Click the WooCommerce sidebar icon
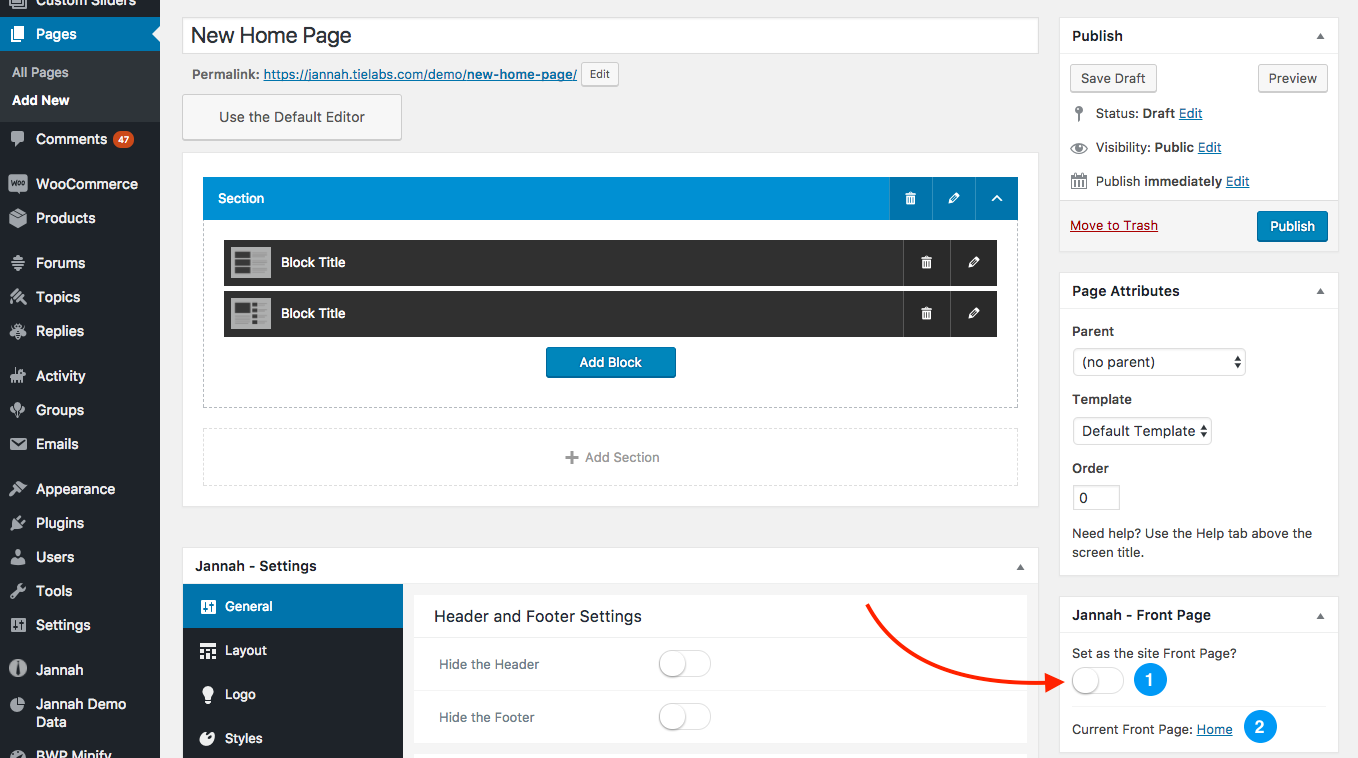1358x758 pixels. tap(17, 184)
